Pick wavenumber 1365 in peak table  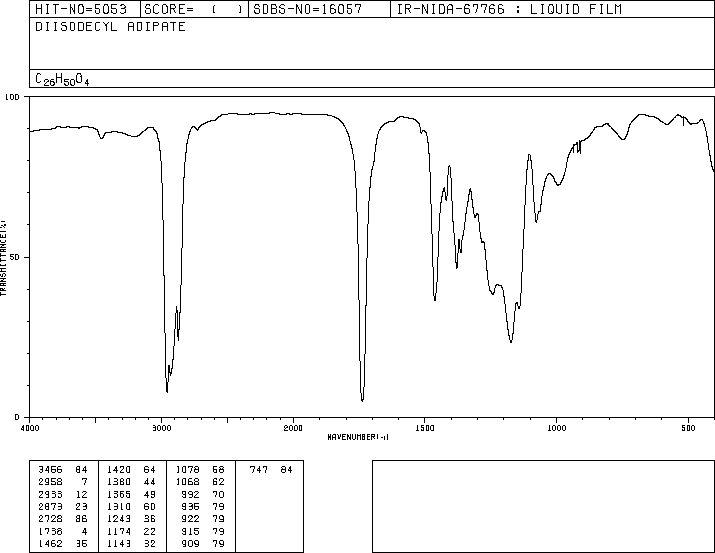(119, 494)
